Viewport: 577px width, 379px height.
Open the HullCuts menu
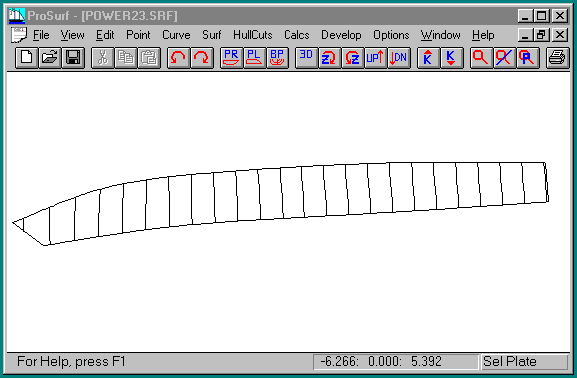pos(253,35)
